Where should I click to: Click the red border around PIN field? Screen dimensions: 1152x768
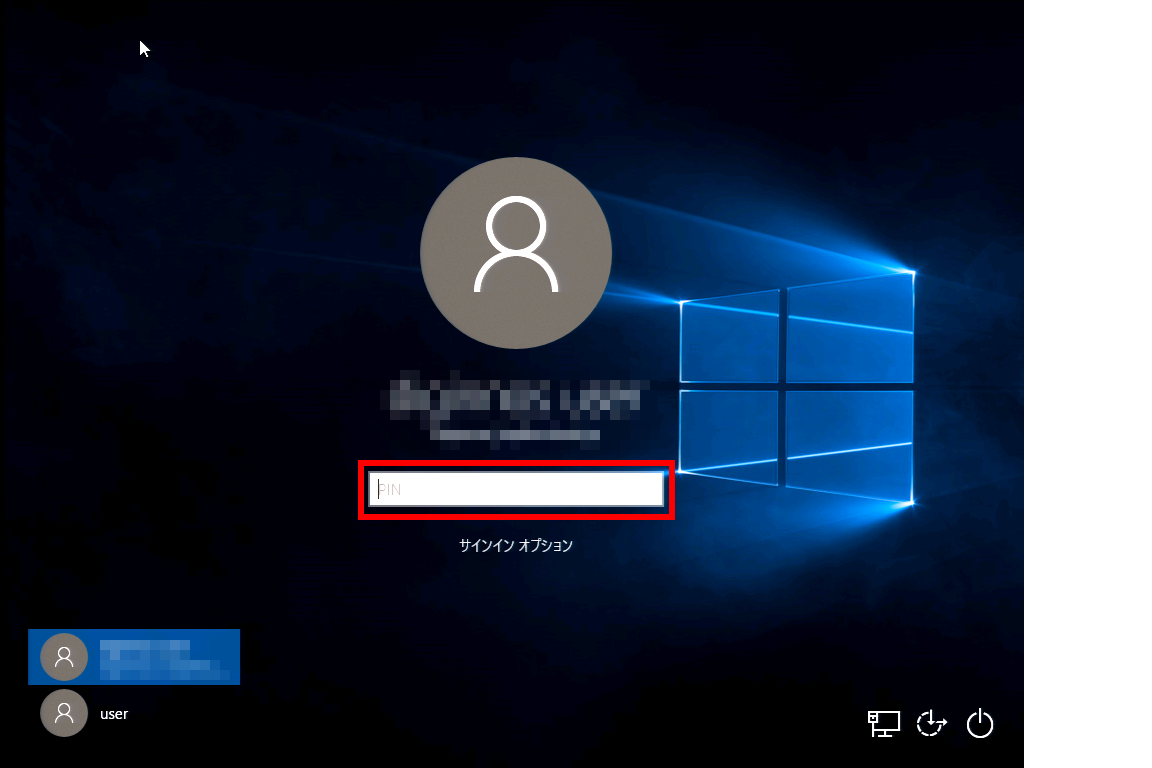pyautogui.click(x=516, y=462)
